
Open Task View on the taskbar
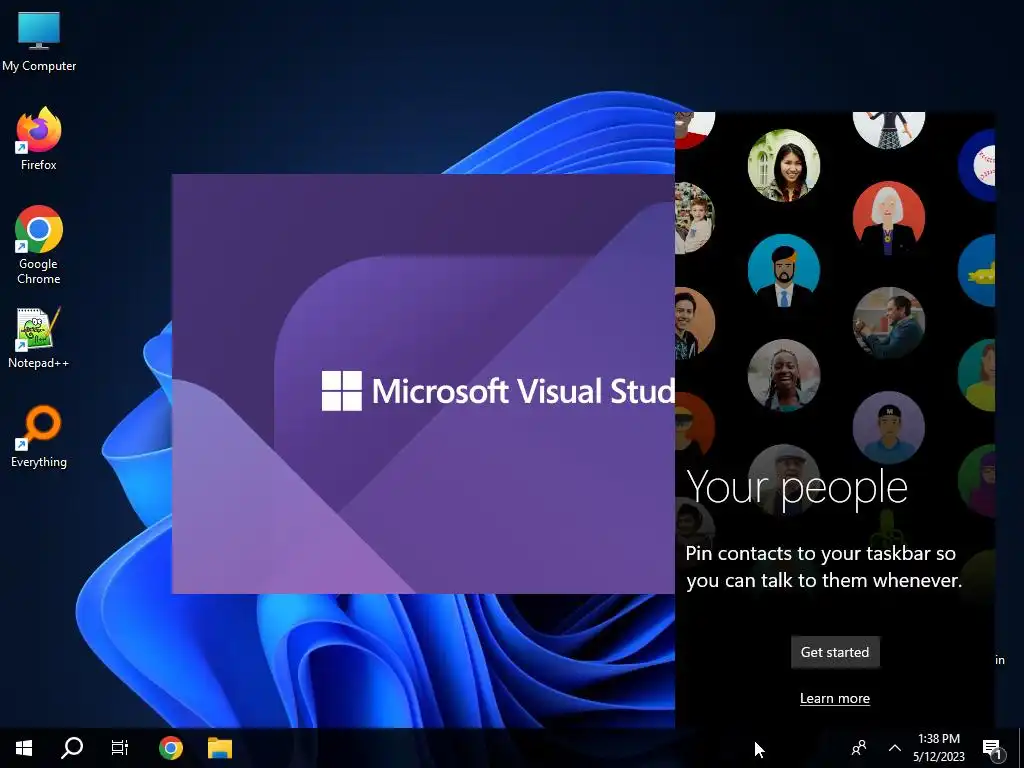coord(120,748)
